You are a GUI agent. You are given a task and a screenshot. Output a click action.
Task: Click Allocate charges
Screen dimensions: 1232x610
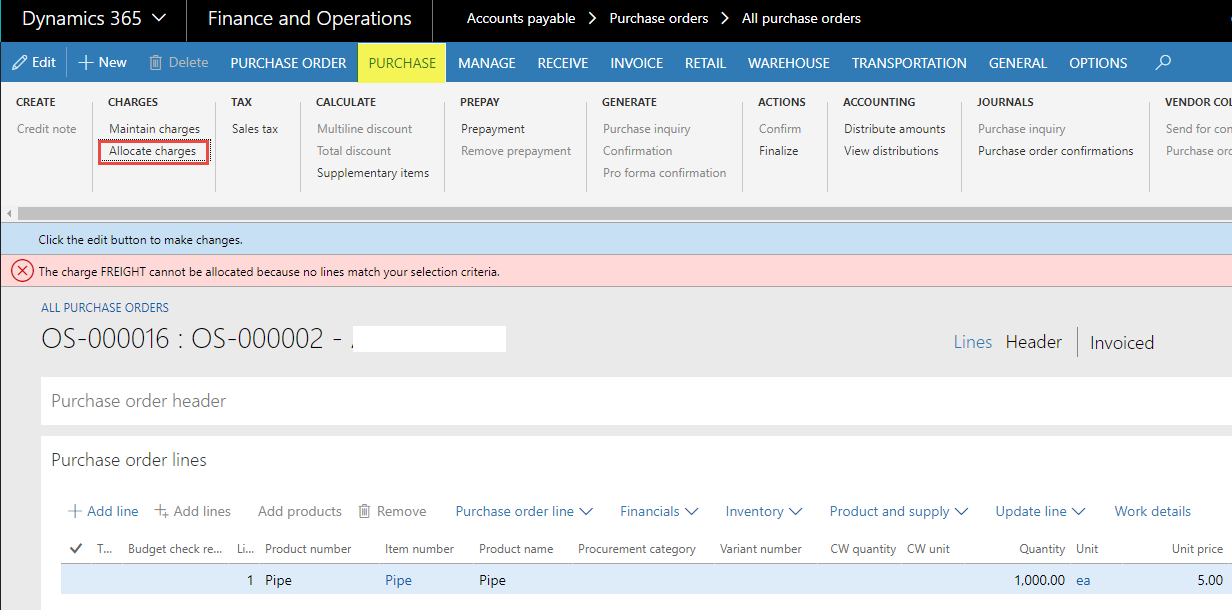click(x=152, y=151)
